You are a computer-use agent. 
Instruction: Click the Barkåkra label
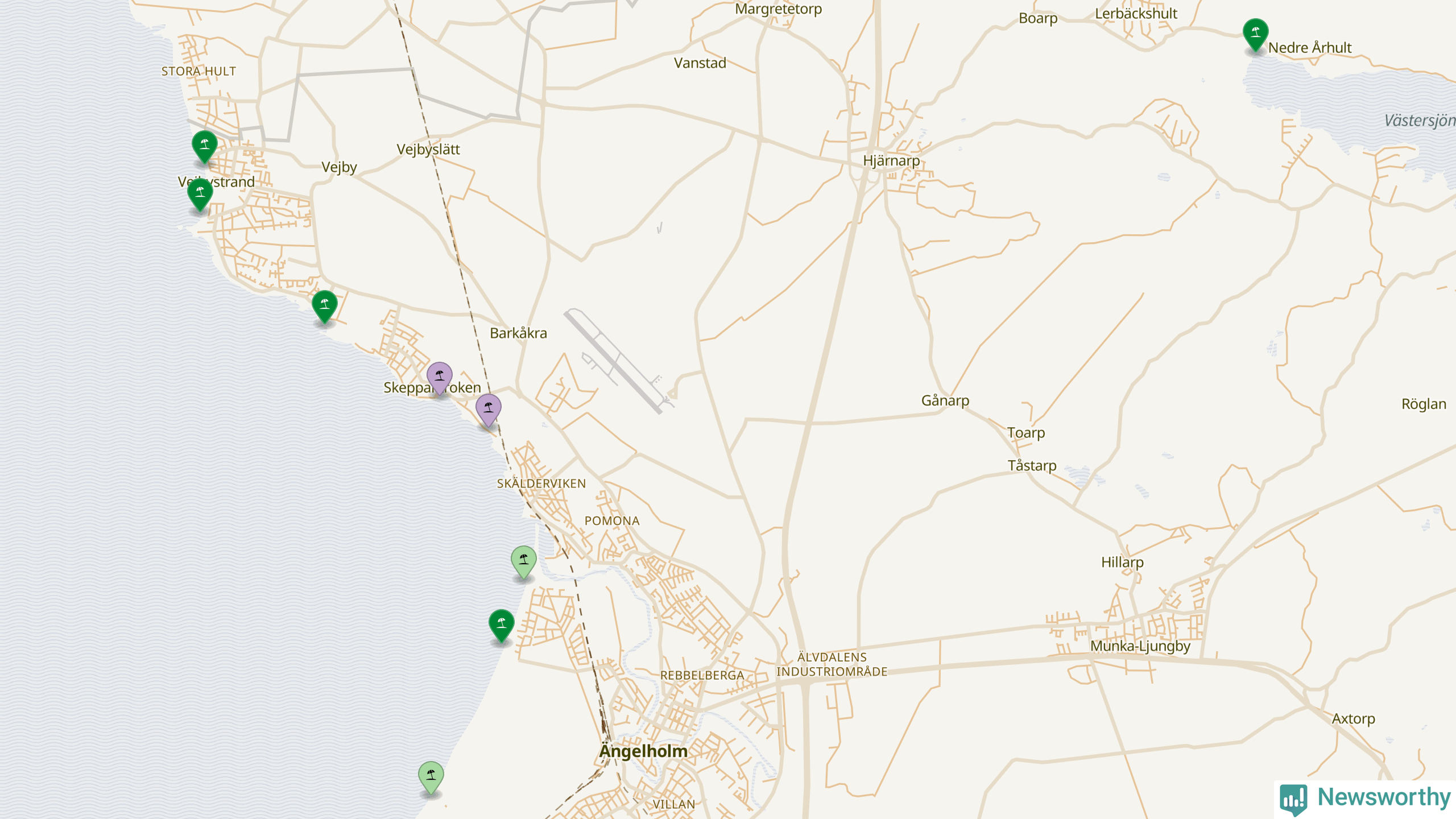[519, 333]
